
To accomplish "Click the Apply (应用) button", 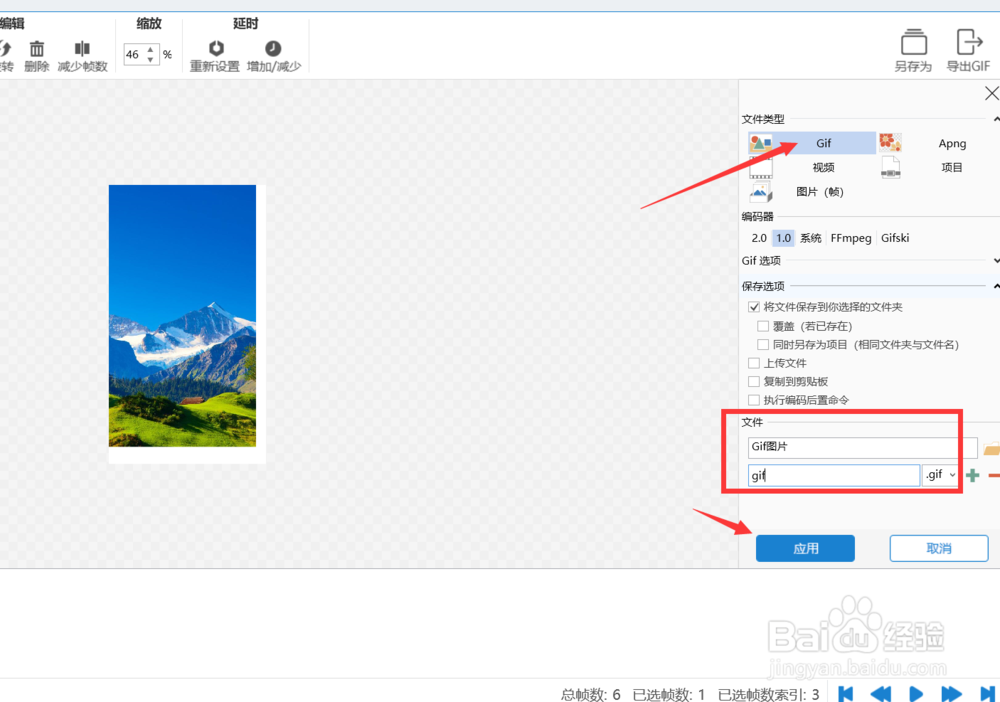I will pyautogui.click(x=805, y=548).
